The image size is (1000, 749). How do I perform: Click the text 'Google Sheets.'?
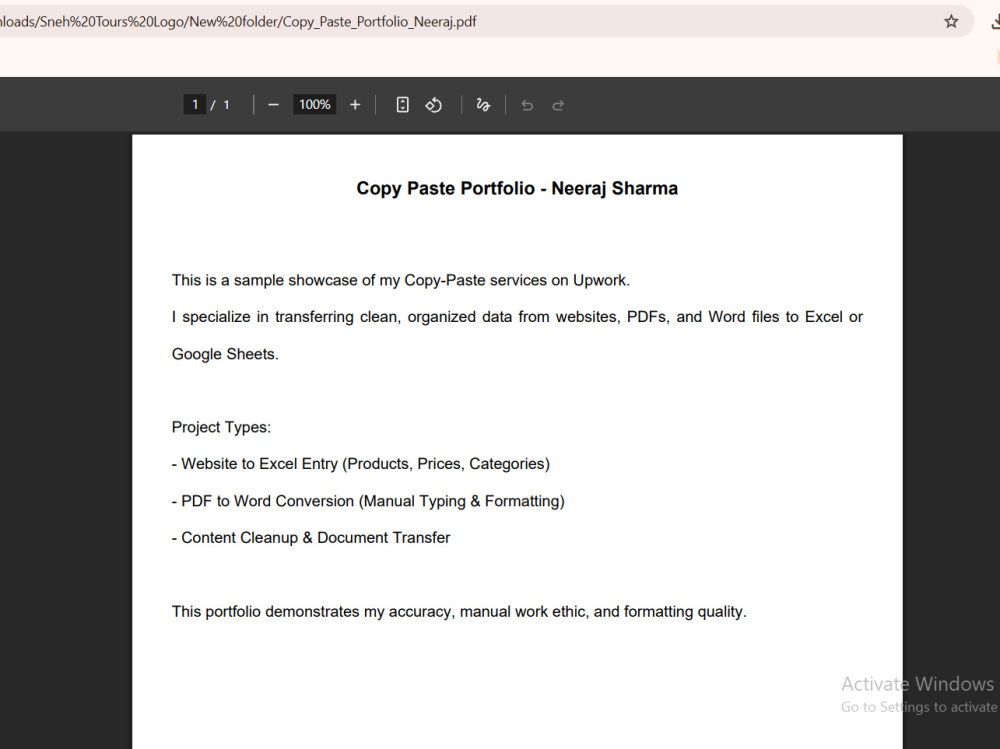[225, 354]
